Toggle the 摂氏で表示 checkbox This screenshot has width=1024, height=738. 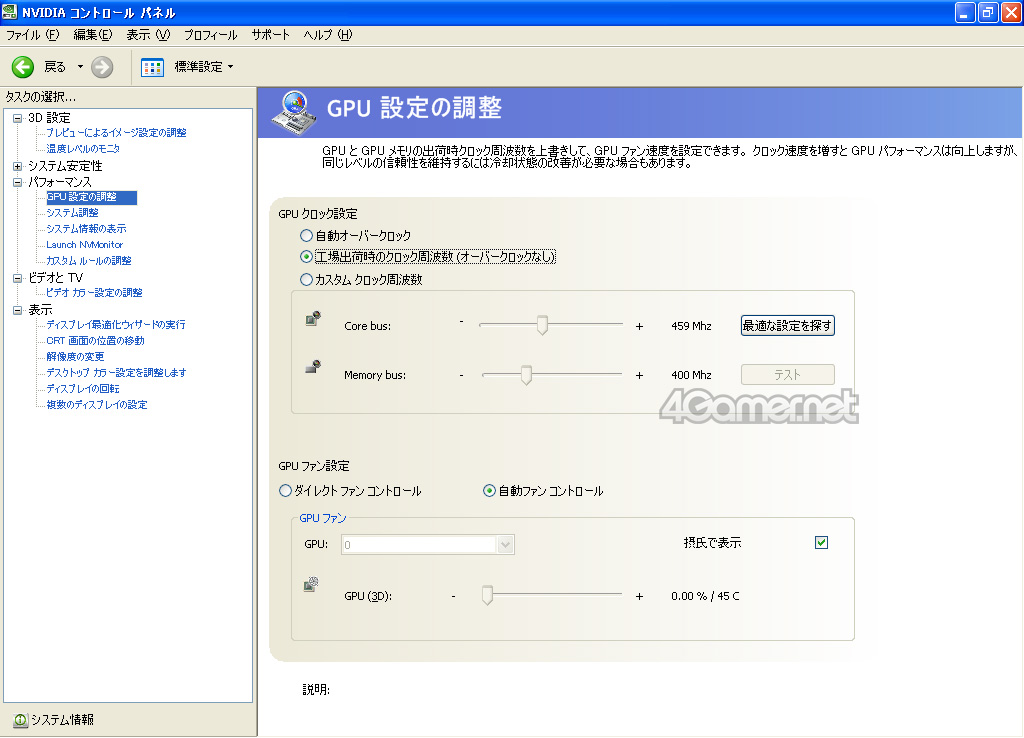point(822,542)
